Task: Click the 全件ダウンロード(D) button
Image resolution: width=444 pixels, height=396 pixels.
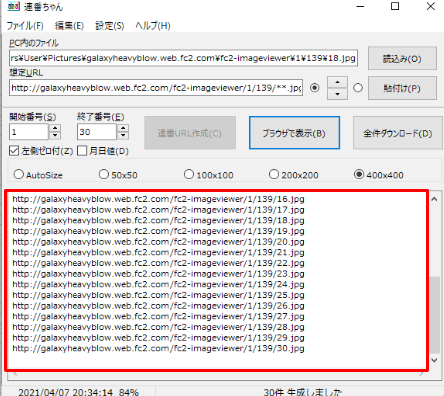Action: (398, 133)
